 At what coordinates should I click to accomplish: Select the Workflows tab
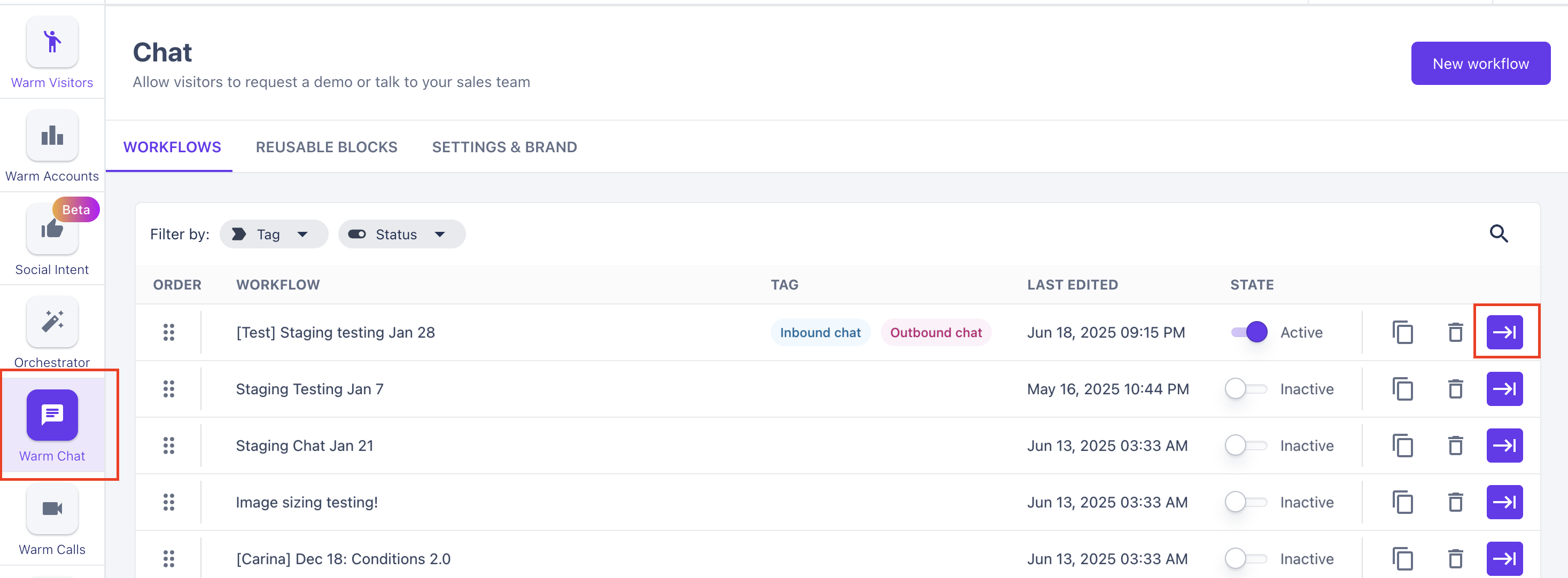pyautogui.click(x=172, y=147)
